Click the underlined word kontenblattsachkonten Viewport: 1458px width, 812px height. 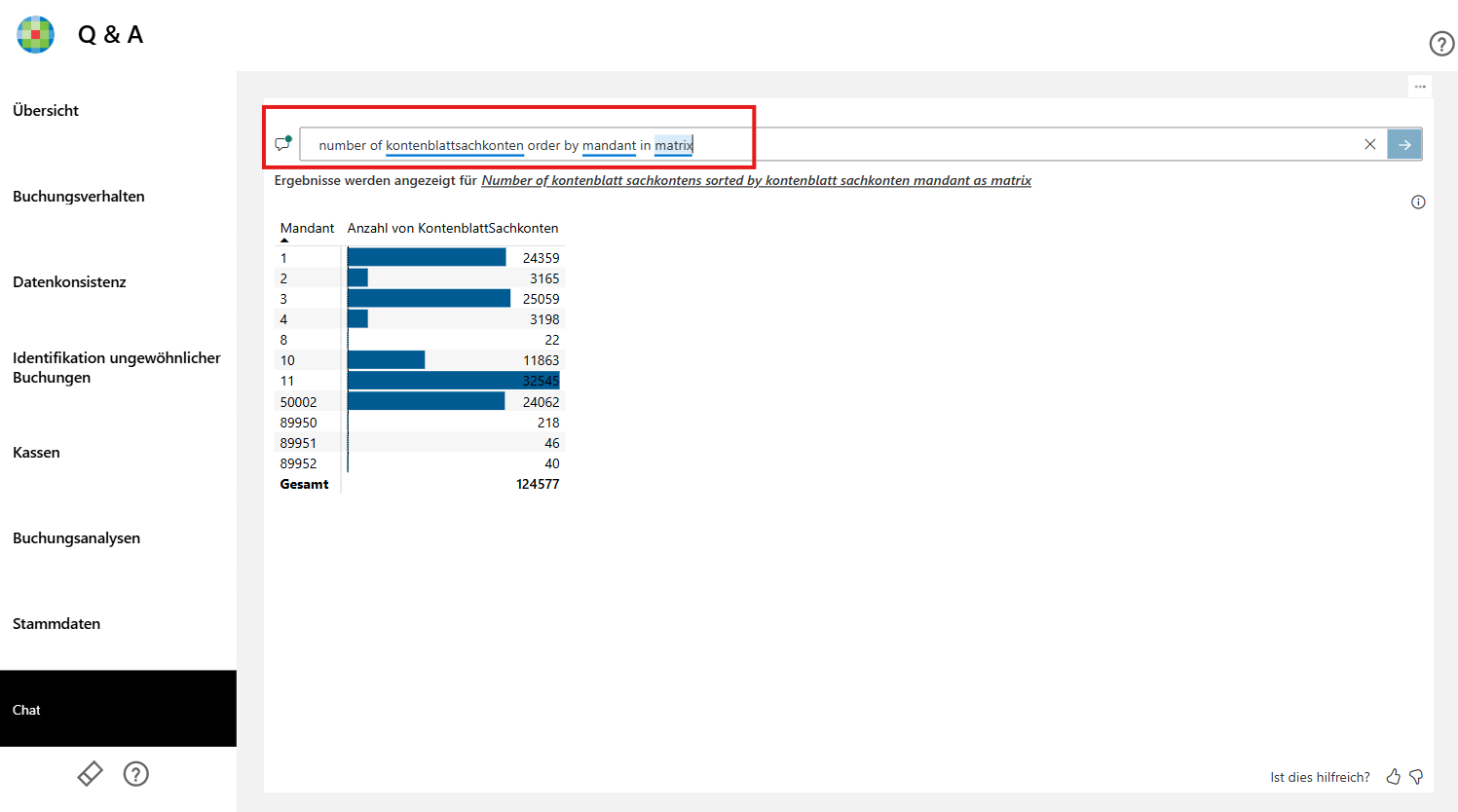tap(455, 145)
